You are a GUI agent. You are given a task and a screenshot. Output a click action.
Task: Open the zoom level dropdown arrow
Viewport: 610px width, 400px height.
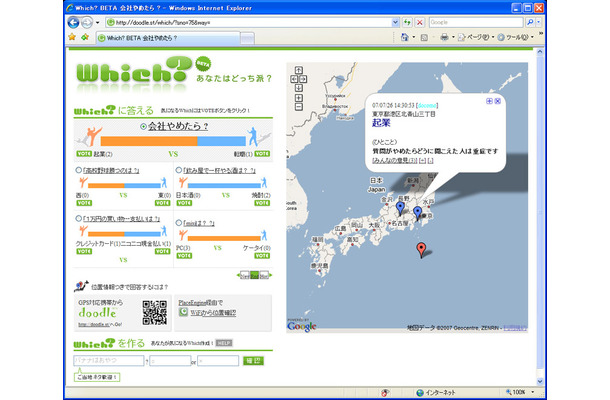pyautogui.click(x=533, y=392)
